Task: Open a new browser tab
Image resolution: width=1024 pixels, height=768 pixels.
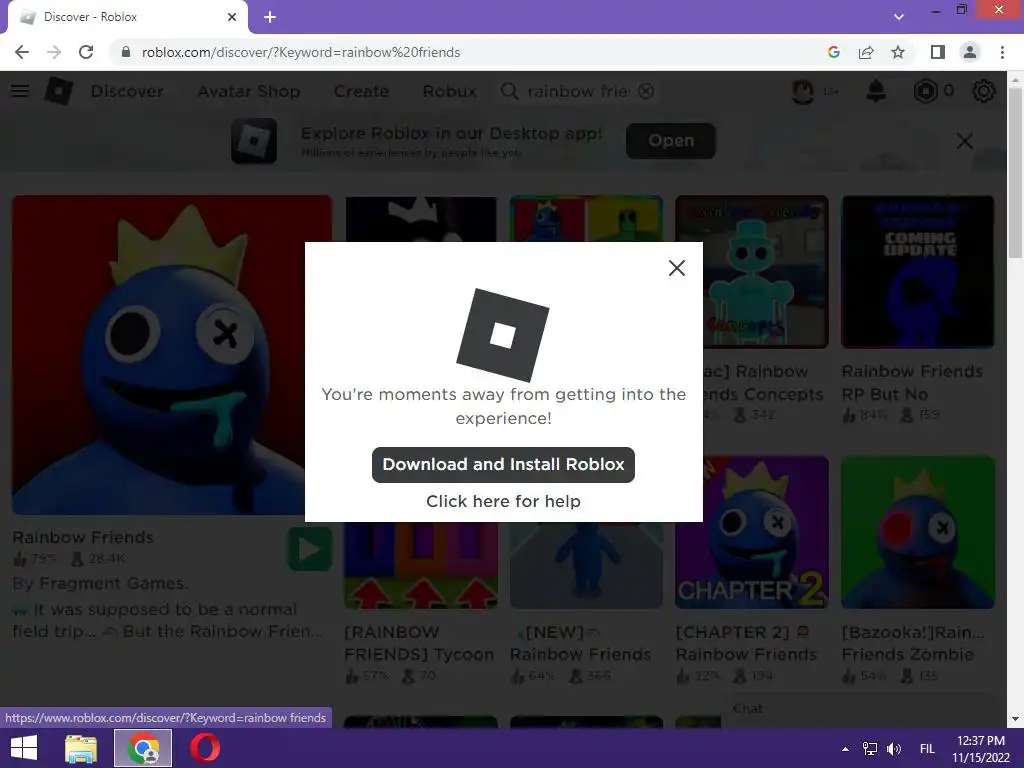Action: [270, 17]
